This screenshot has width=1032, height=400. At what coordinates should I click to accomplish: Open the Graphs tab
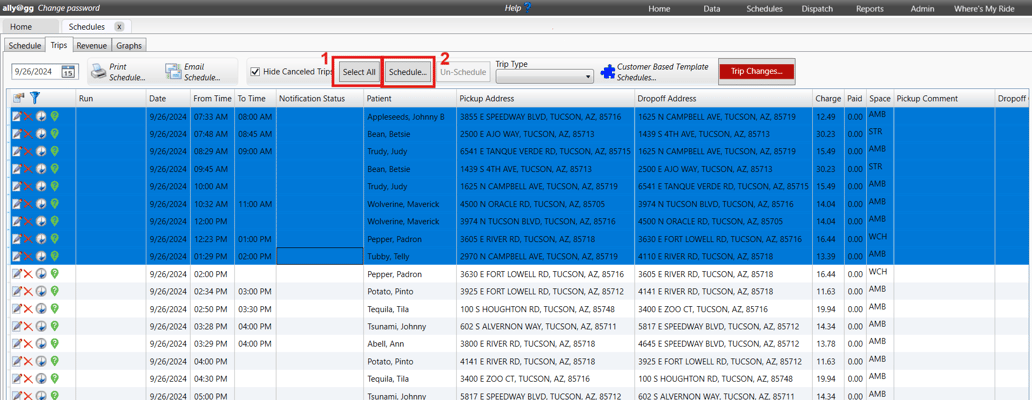pyautogui.click(x=128, y=45)
